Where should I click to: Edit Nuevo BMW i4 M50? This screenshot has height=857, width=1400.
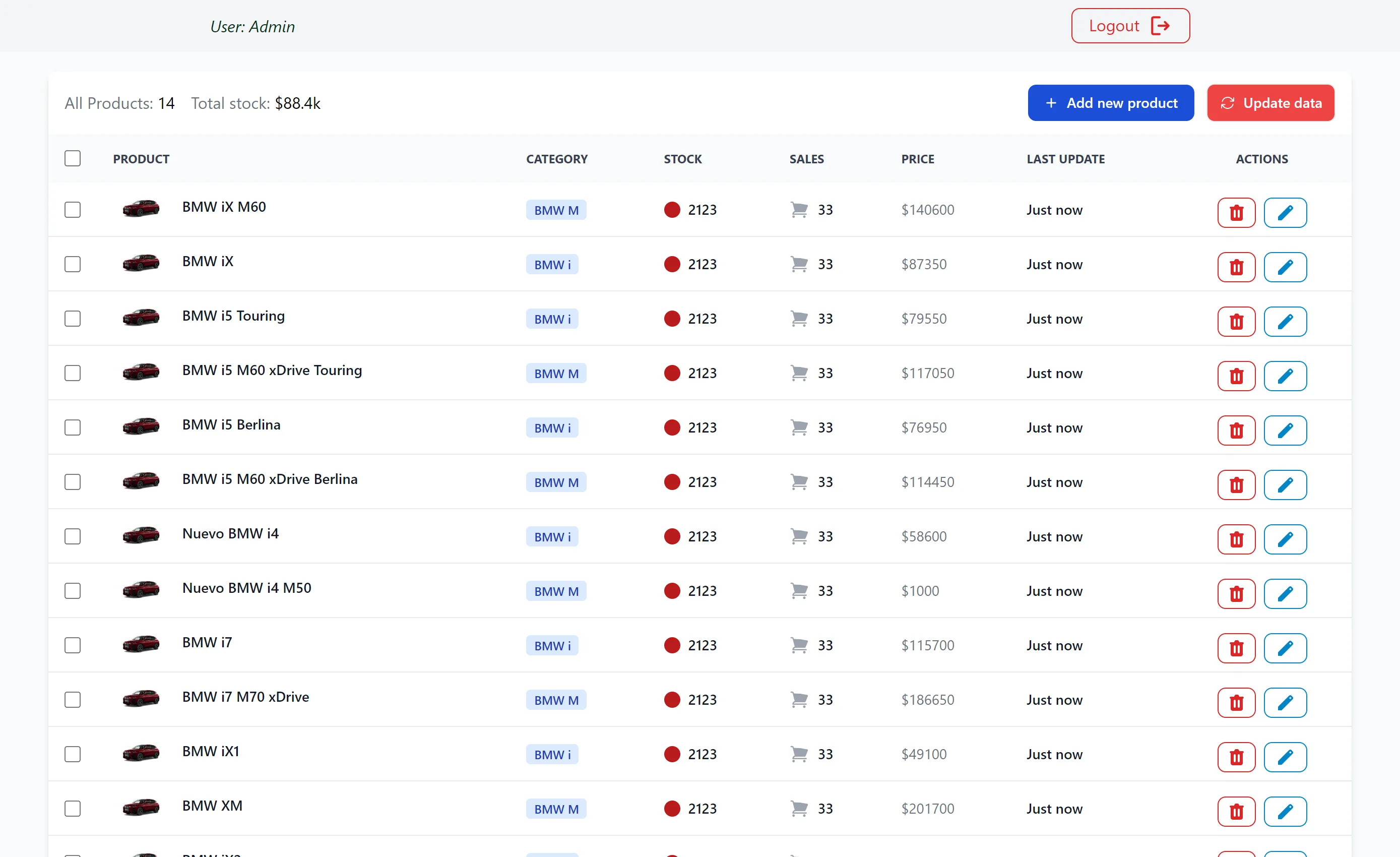pyautogui.click(x=1285, y=594)
